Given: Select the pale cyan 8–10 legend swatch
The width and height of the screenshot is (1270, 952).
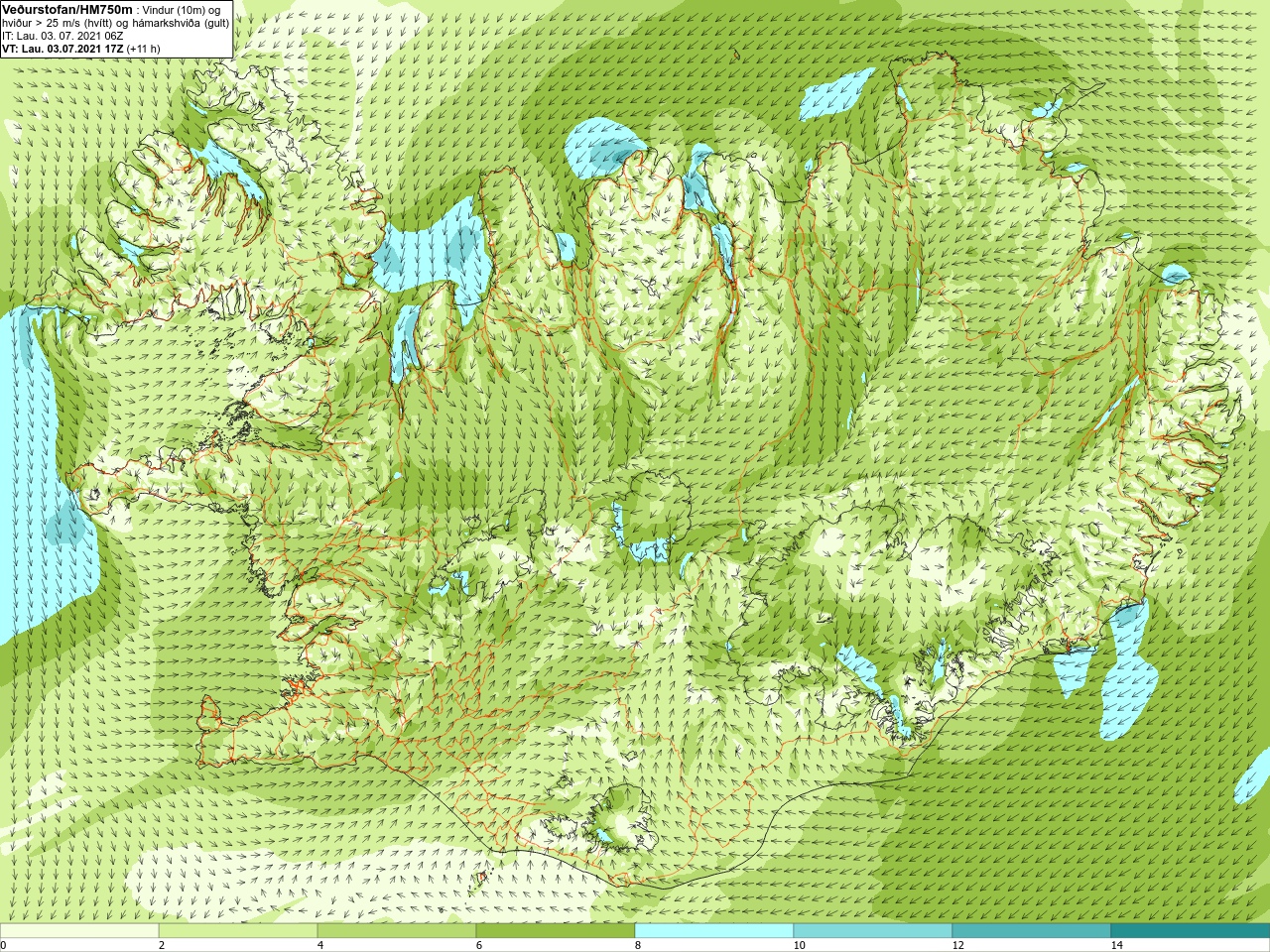Looking at the screenshot, I should (714, 931).
